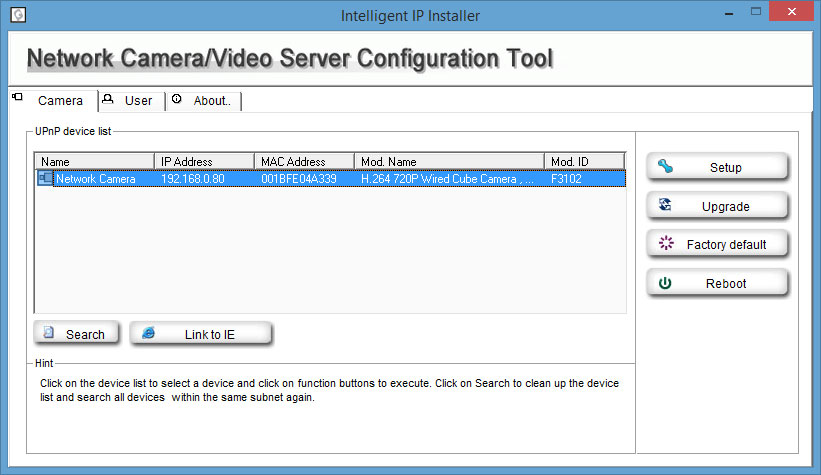Click the Factory default sparkle icon
821x475 pixels.
click(666, 243)
